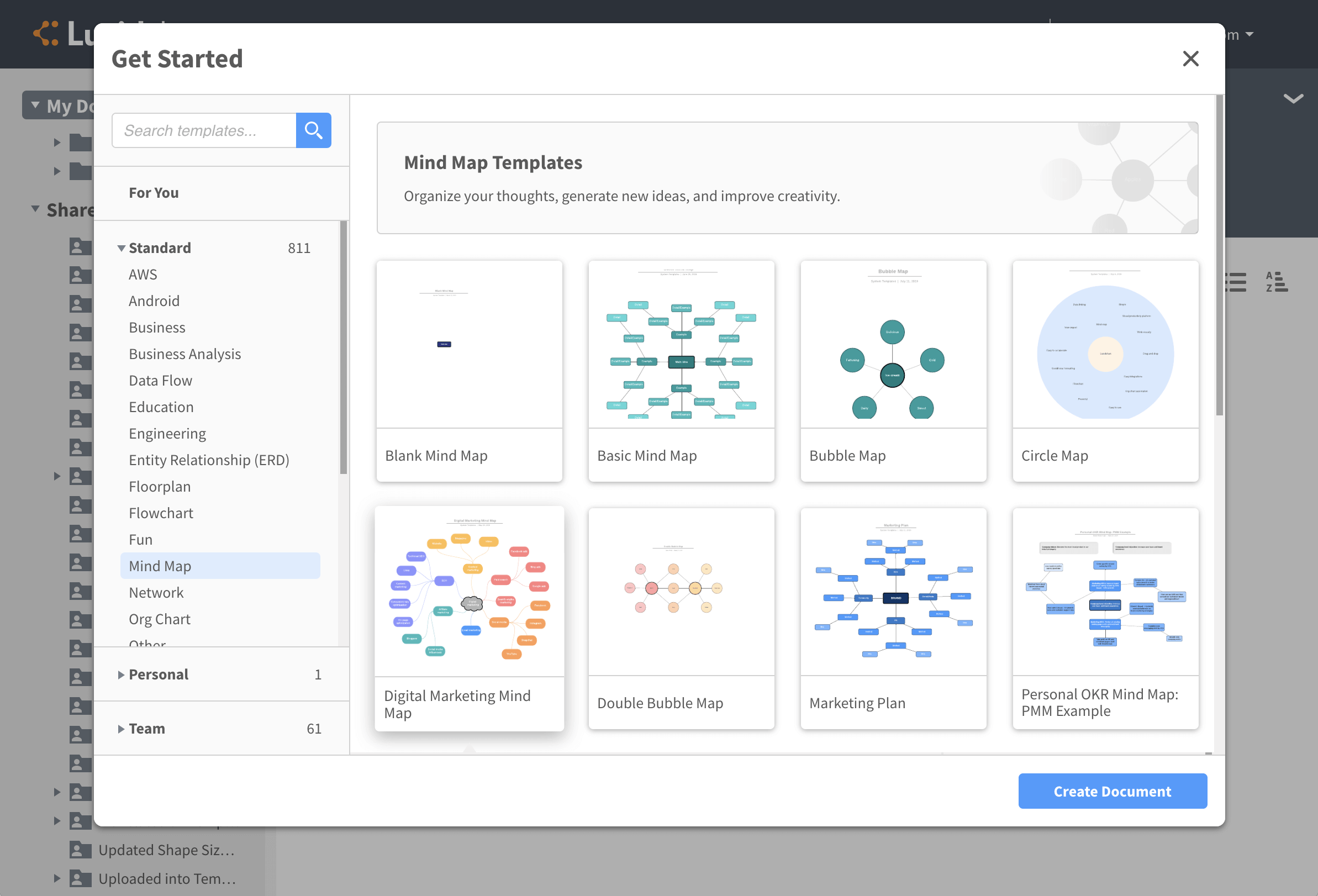Click the search magnifier button
Screen dimensions: 1318x896
pyautogui.click(x=313, y=130)
